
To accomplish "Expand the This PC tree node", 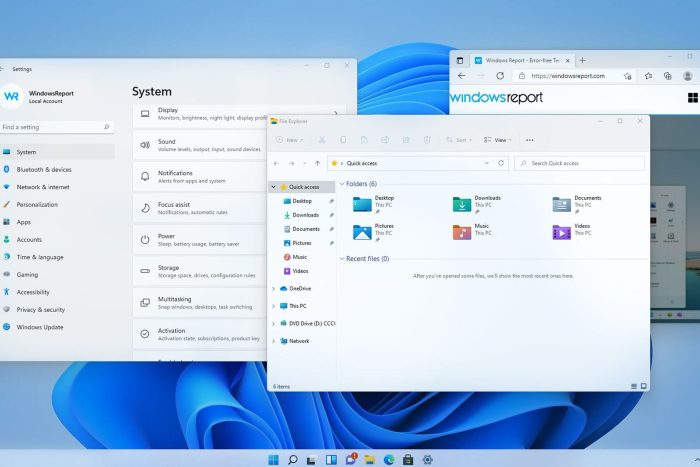I will [x=273, y=306].
